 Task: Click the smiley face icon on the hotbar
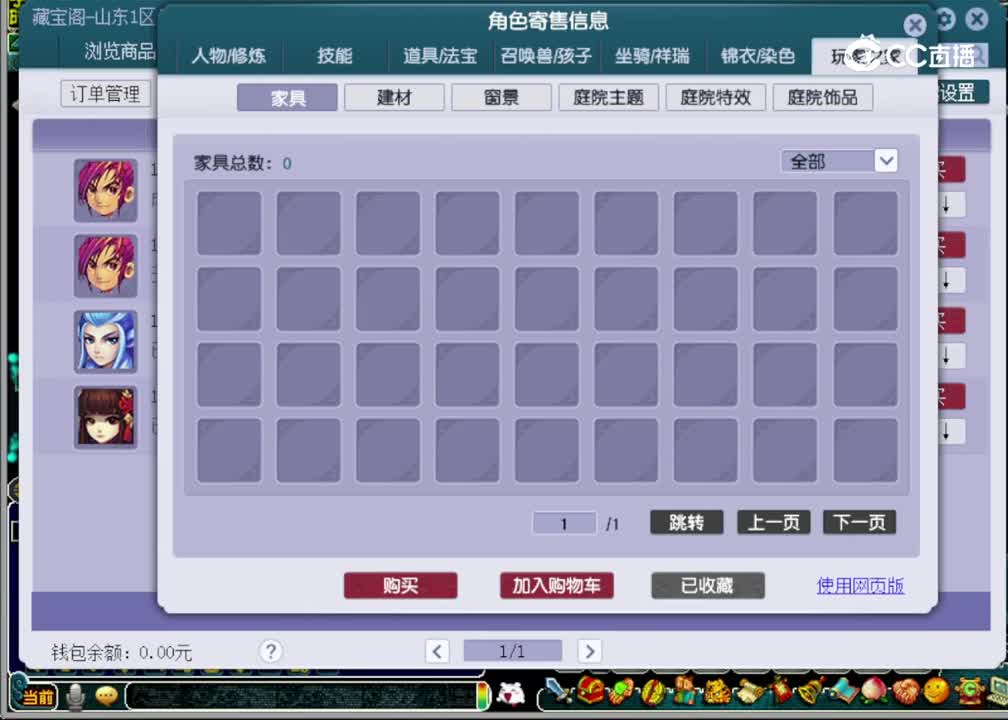[935, 697]
